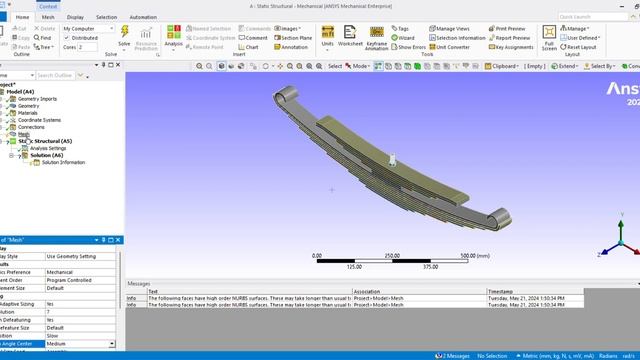This screenshot has width=640, height=360.
Task: Click Reset Layout
Action: point(578,47)
